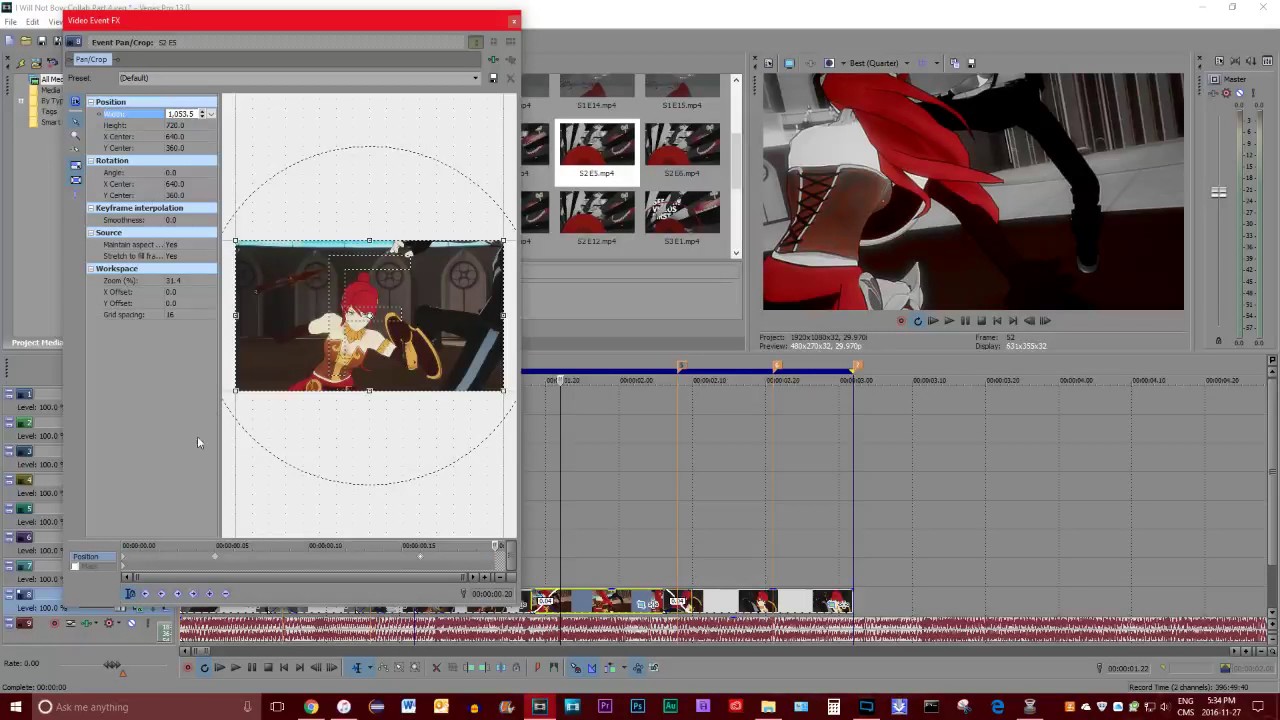
Task: Adjust the playback Rate slider
Action: pos(112,665)
